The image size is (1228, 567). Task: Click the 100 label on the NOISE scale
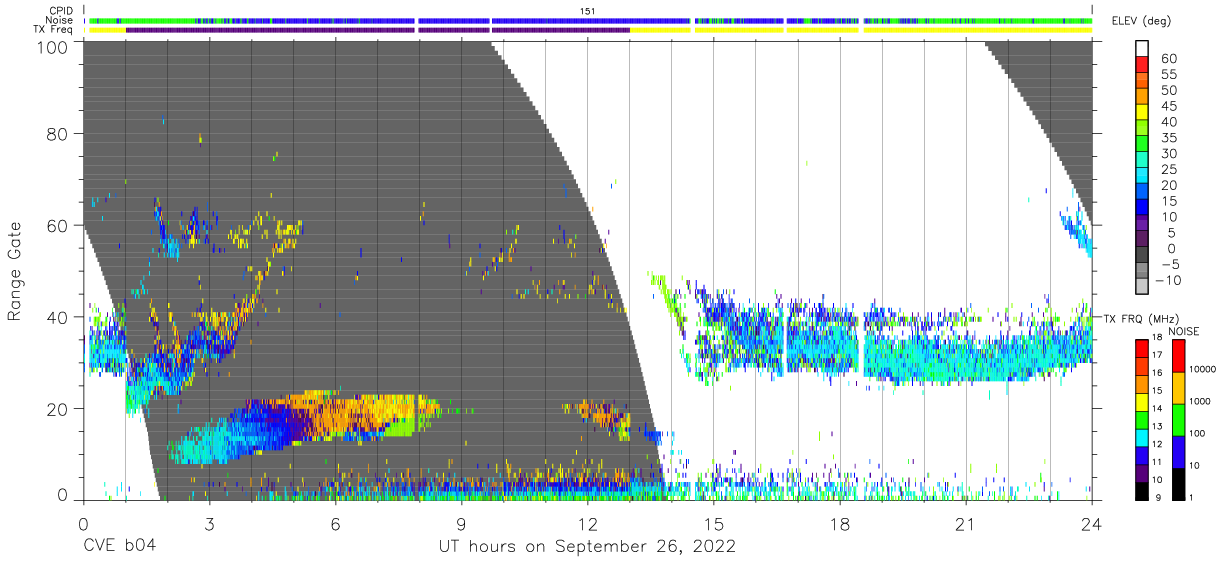[1196, 433]
